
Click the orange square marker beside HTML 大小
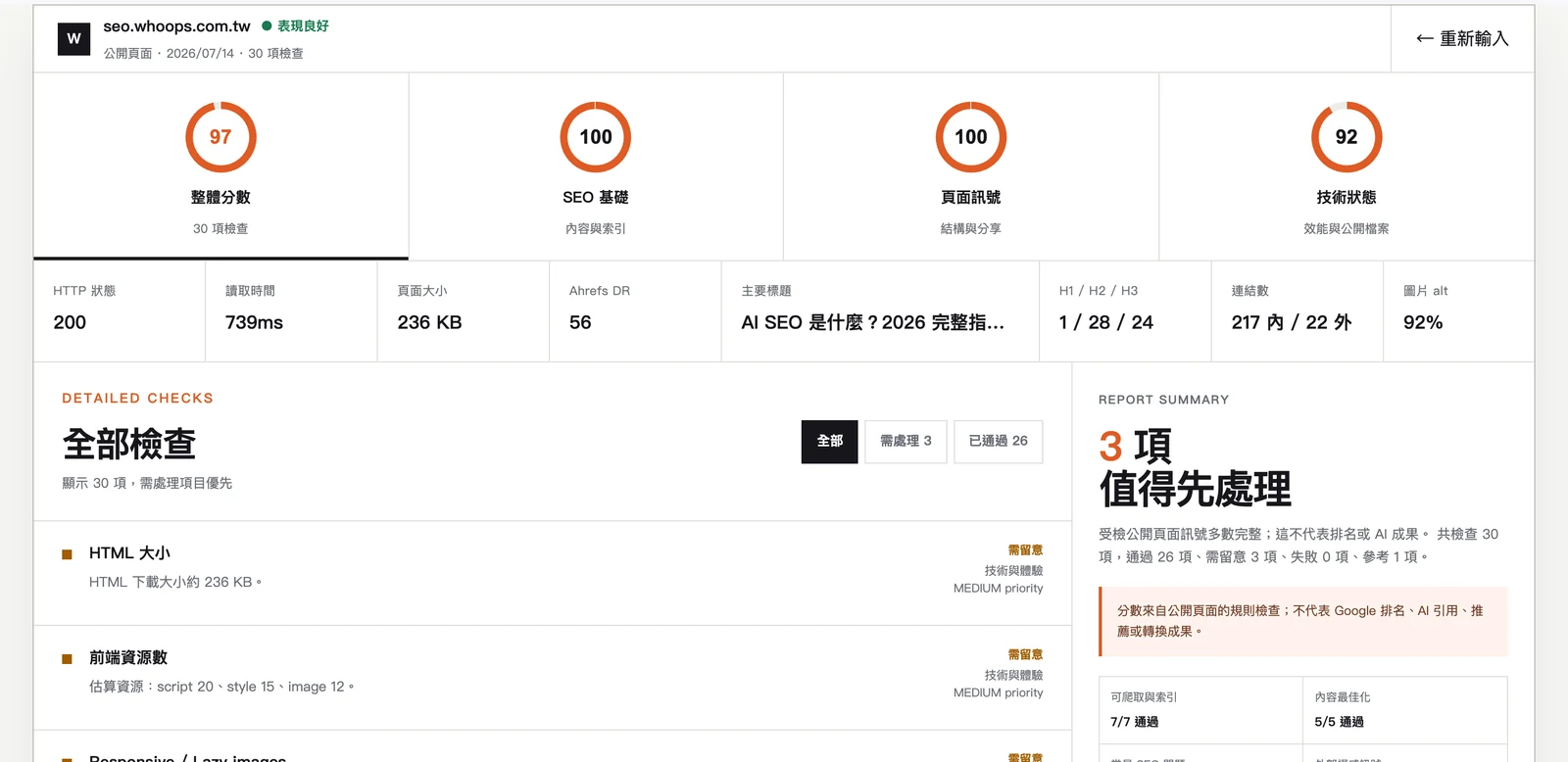click(67, 554)
